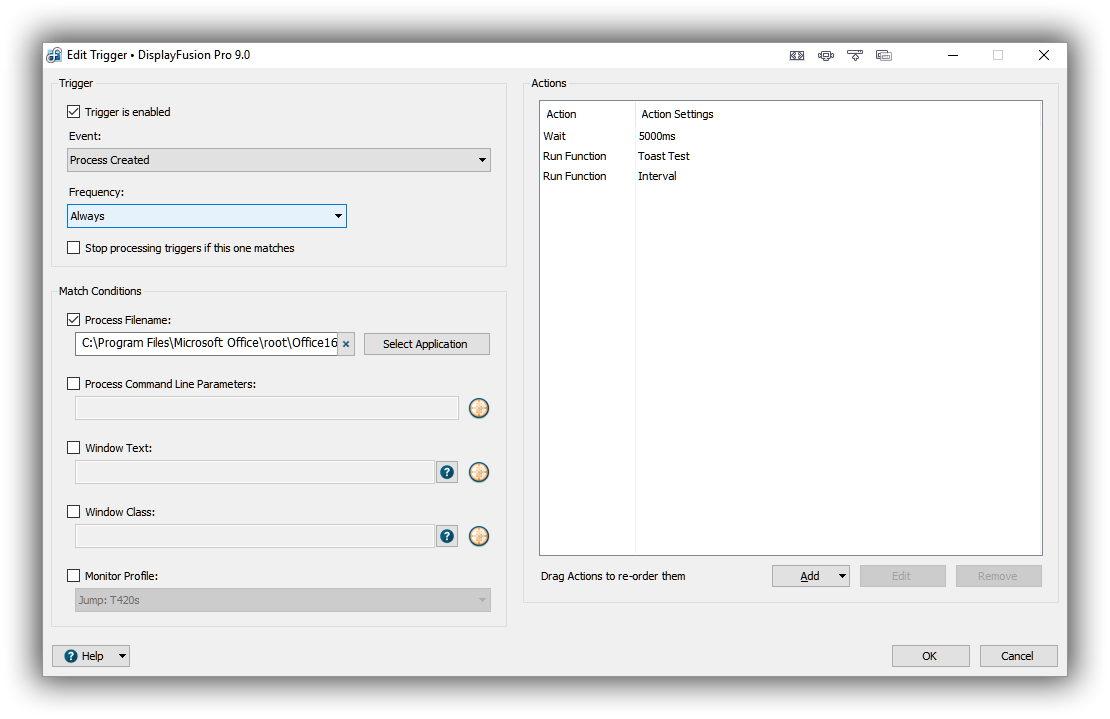Screen dimensions: 1110x719
Task: Click the Select Application button
Action: pos(425,344)
